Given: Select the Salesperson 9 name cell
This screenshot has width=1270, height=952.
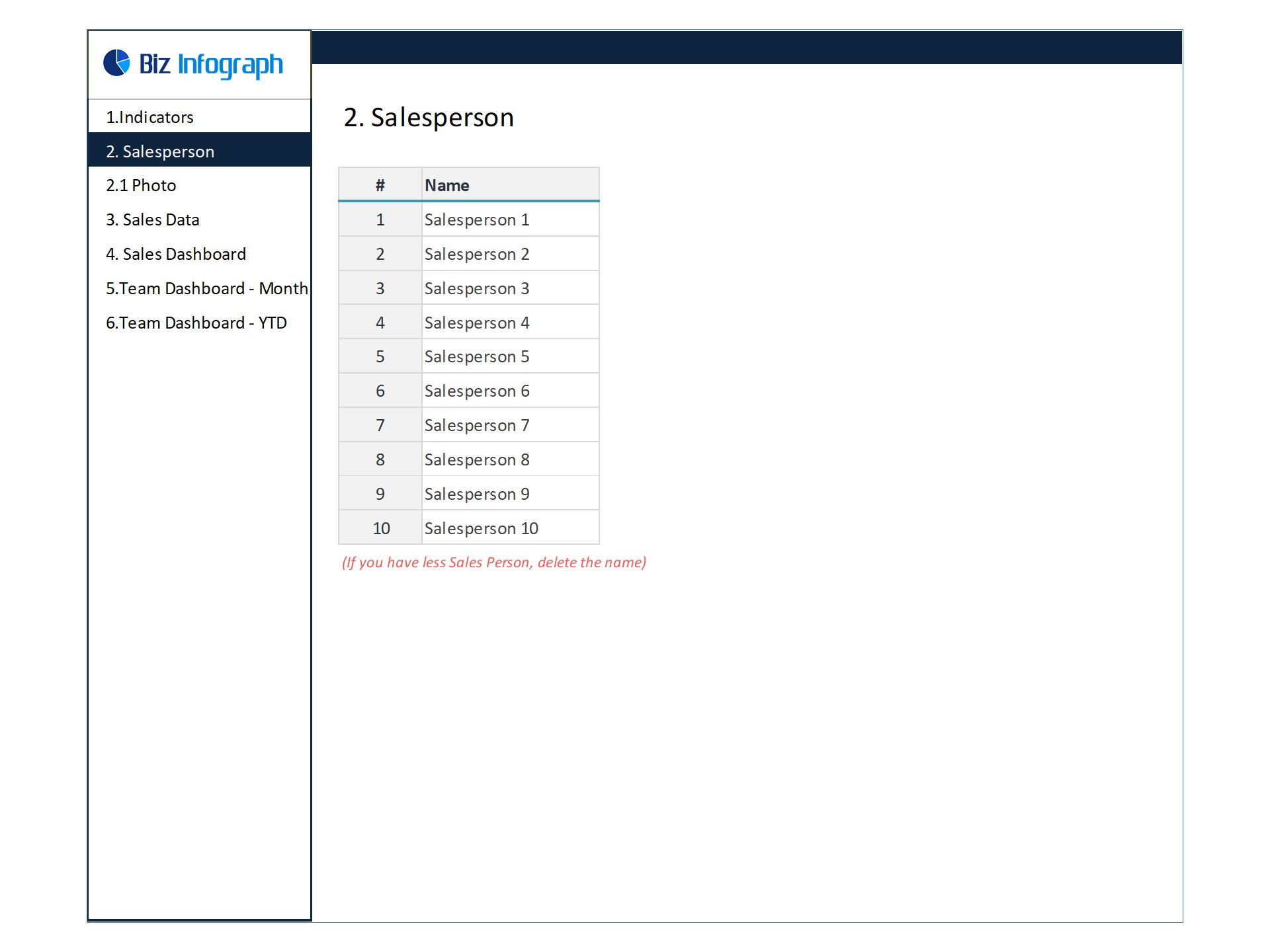Looking at the screenshot, I should click(511, 494).
